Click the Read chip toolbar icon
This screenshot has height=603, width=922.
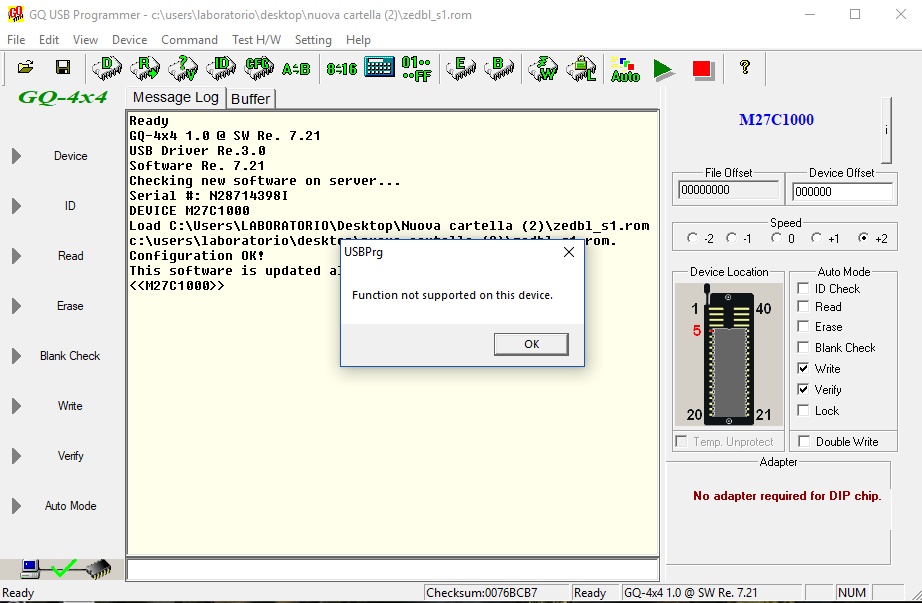click(146, 68)
